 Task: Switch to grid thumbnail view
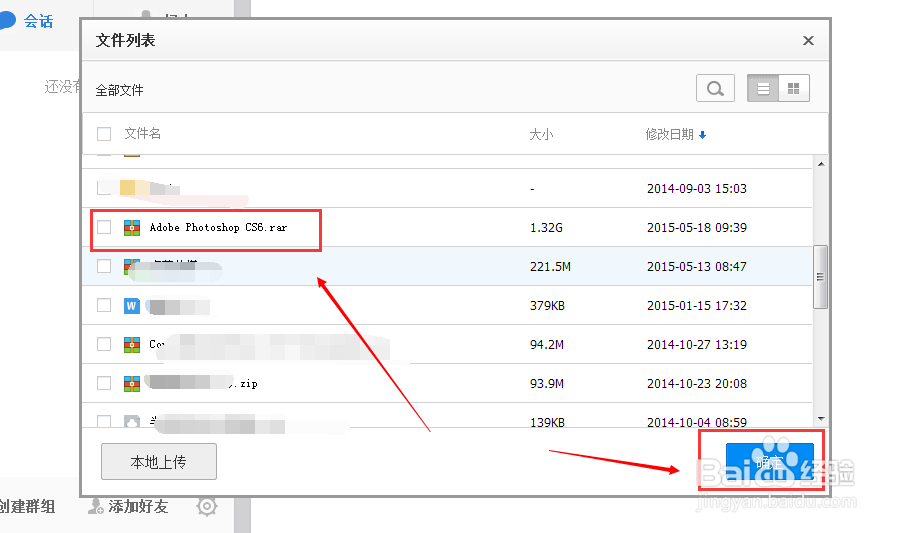[794, 89]
